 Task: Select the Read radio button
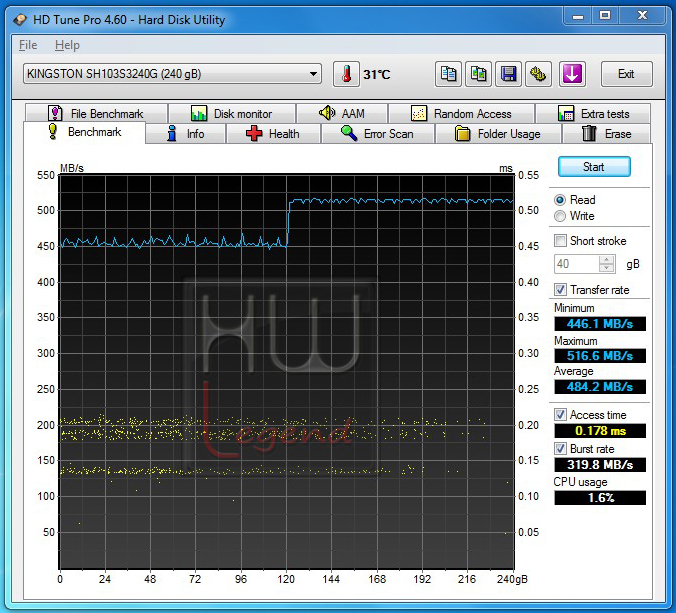(x=560, y=200)
